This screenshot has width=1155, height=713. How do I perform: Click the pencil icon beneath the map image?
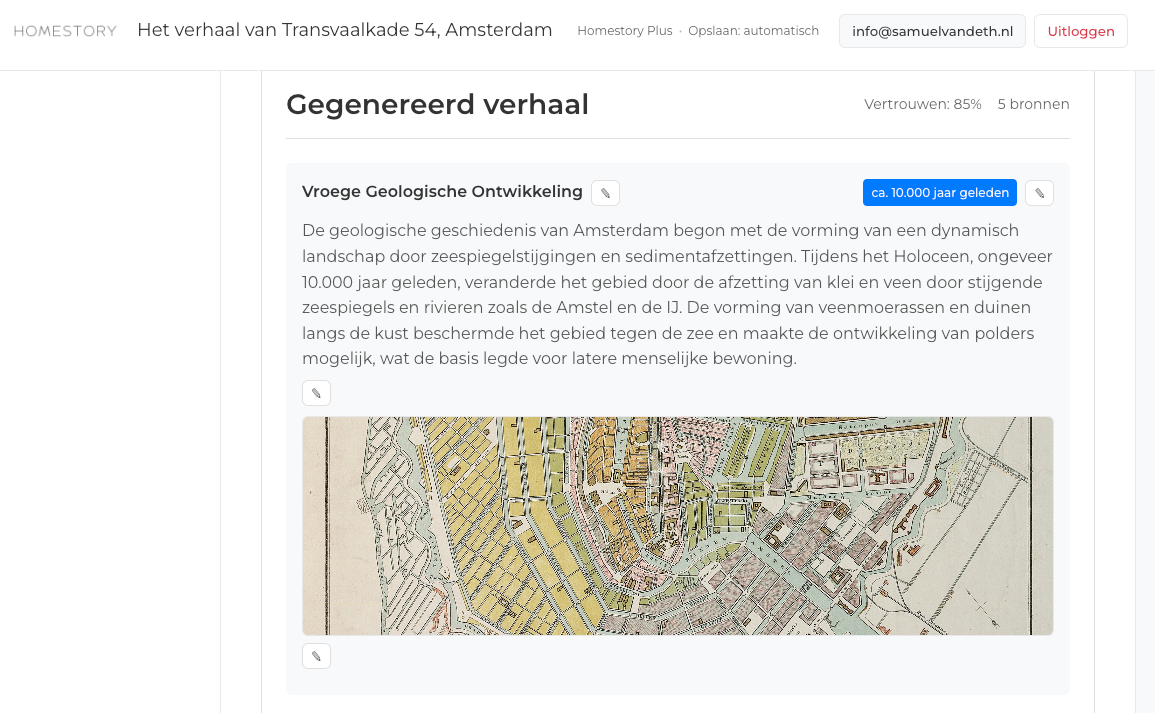316,656
